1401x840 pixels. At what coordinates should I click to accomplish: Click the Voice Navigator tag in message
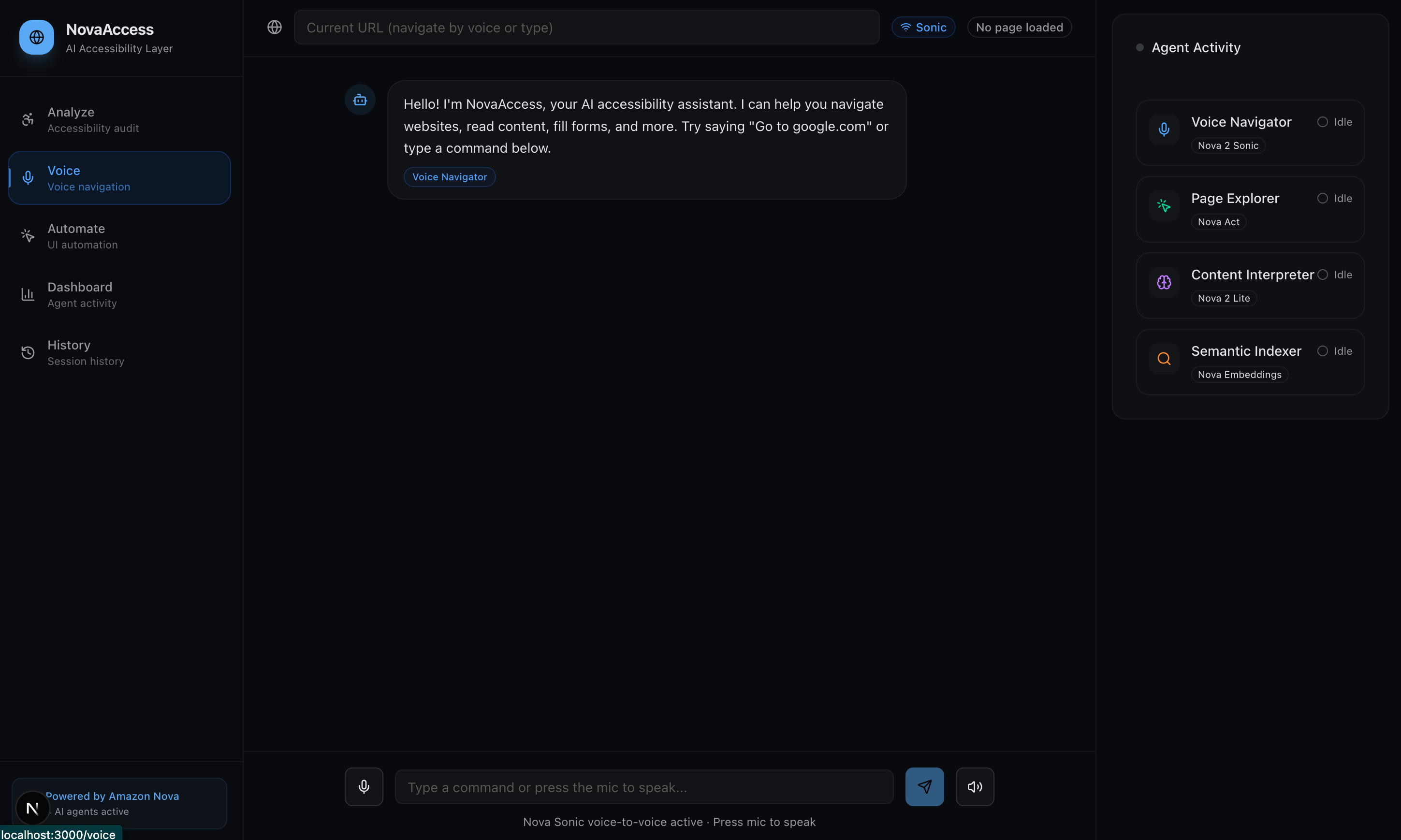click(450, 177)
